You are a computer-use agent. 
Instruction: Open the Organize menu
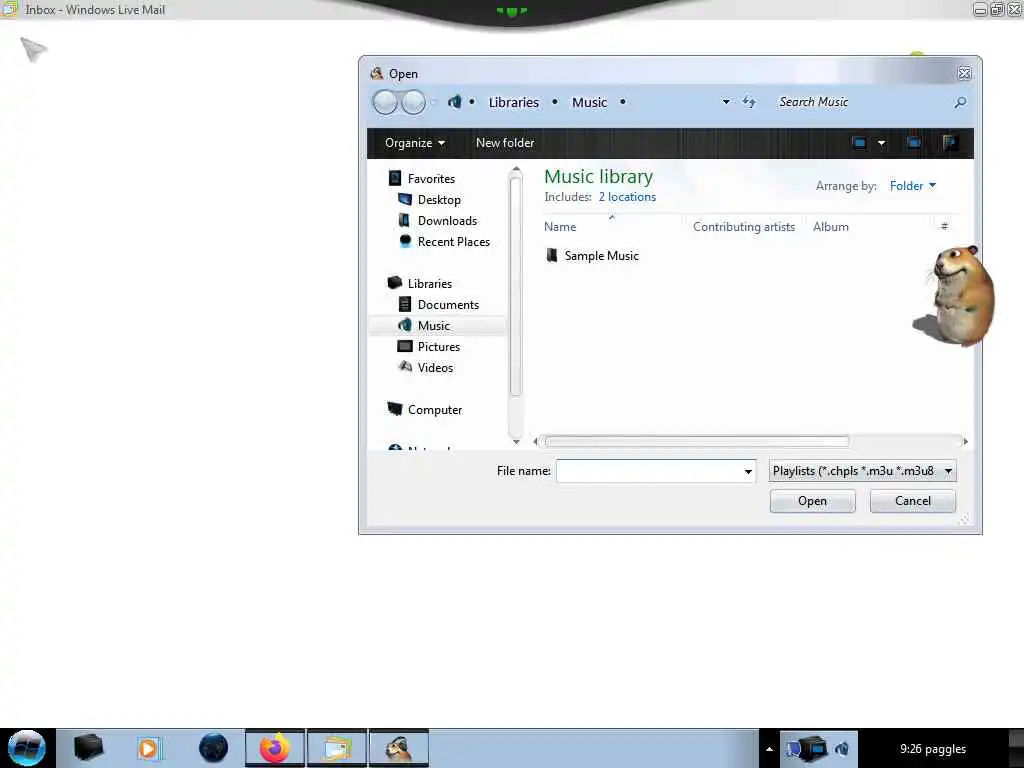(x=415, y=143)
